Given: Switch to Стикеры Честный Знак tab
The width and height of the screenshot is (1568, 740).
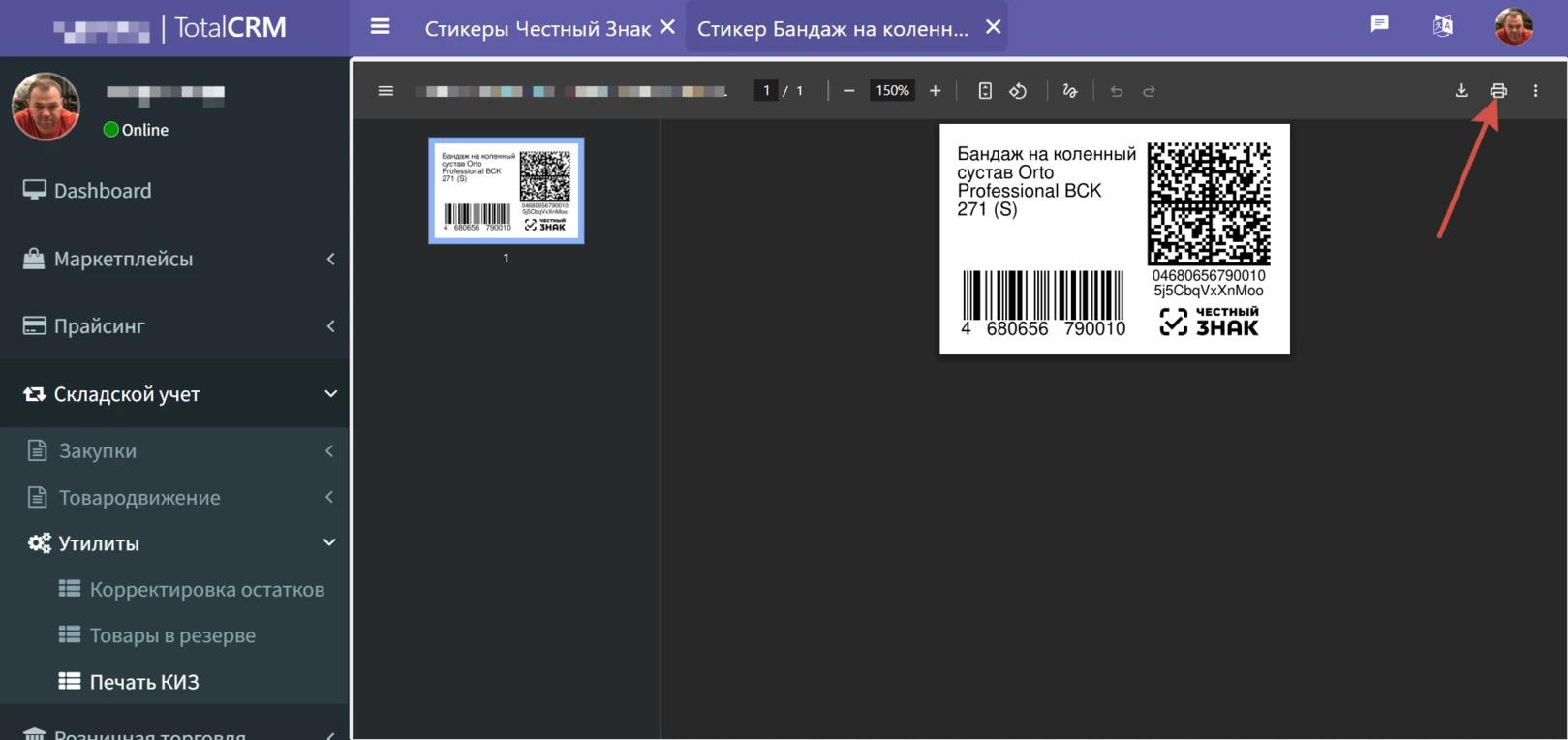Looking at the screenshot, I should click(537, 29).
